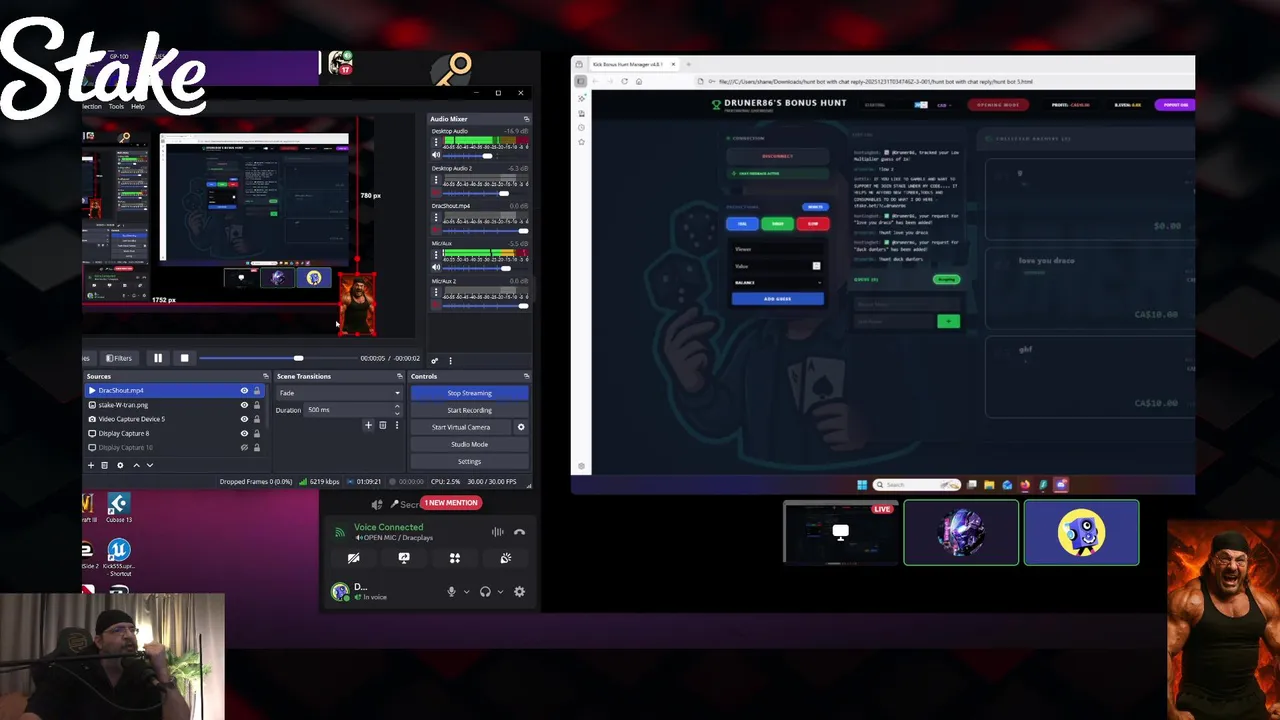This screenshot has width=1280, height=720.
Task: Hide the stake-W-tran.png source
Action: coord(244,405)
